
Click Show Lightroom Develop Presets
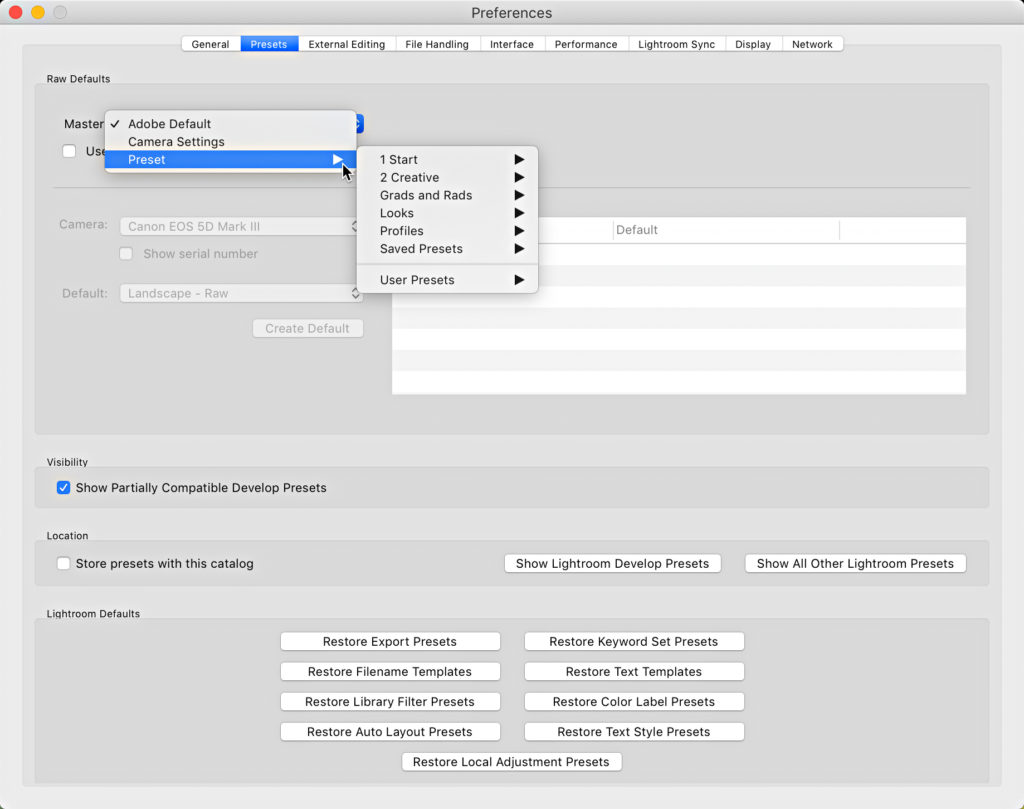[613, 563]
